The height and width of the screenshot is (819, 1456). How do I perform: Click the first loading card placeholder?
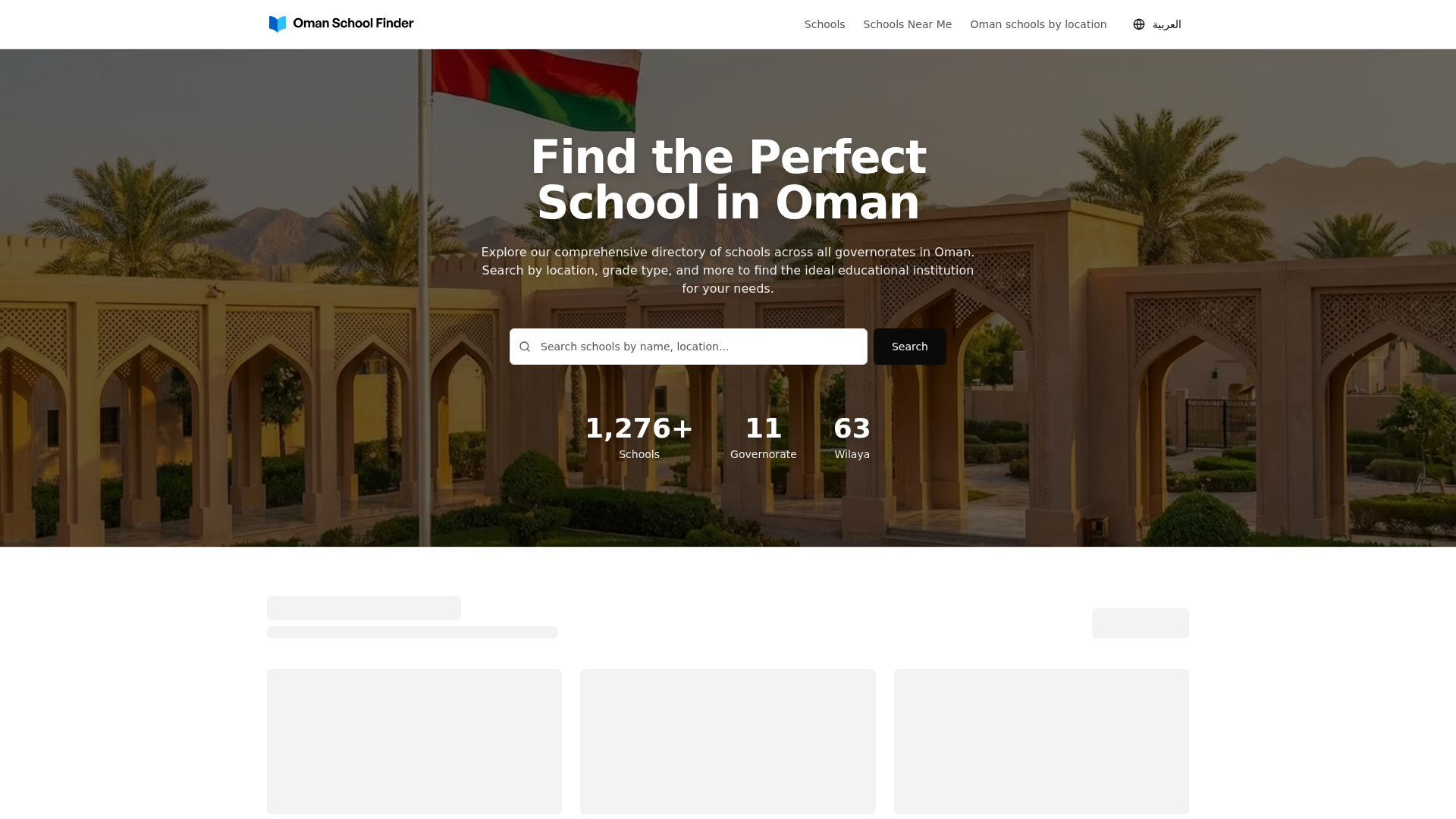(x=414, y=742)
